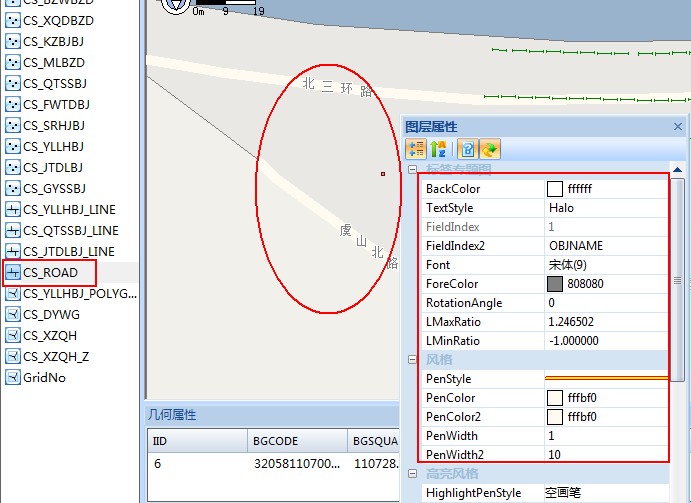Screen dimensions: 691x503
Task: Click the 北三环路 road label on map
Action: [338, 87]
